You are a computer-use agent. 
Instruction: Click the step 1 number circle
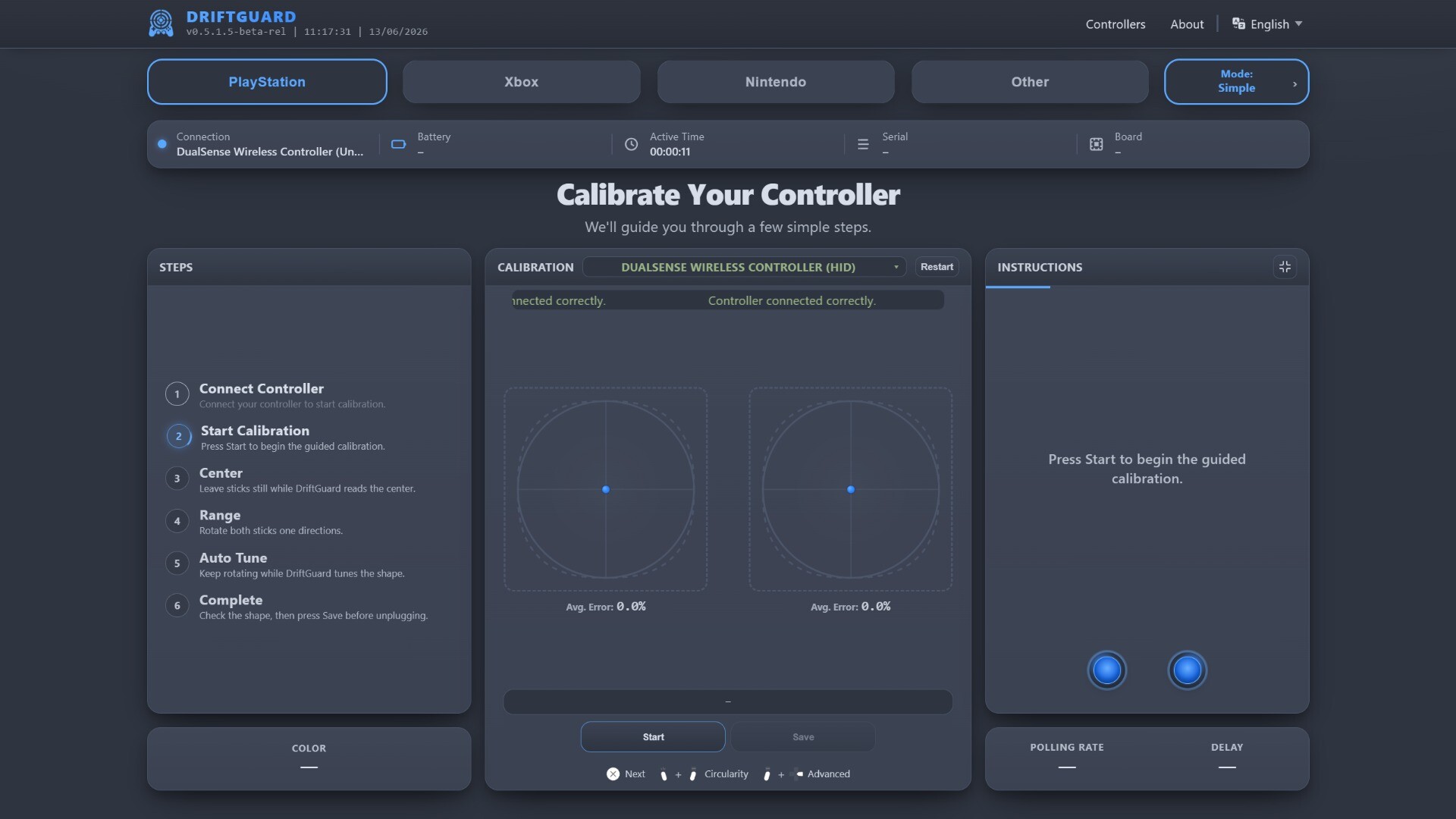(177, 394)
